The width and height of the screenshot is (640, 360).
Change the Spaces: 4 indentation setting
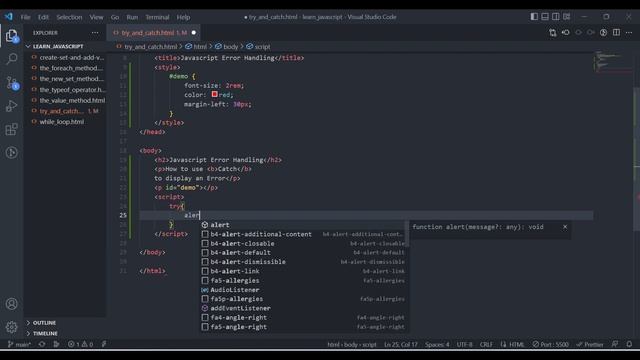click(437, 344)
